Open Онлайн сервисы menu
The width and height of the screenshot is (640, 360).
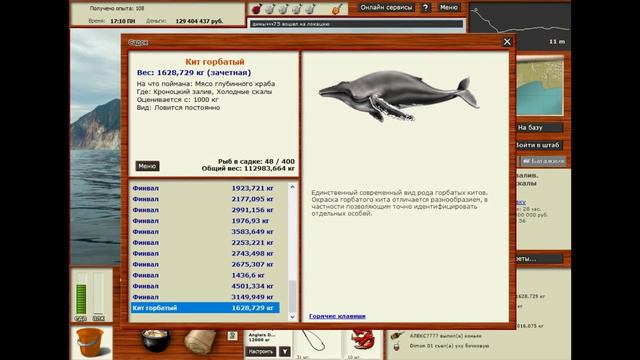386,7
